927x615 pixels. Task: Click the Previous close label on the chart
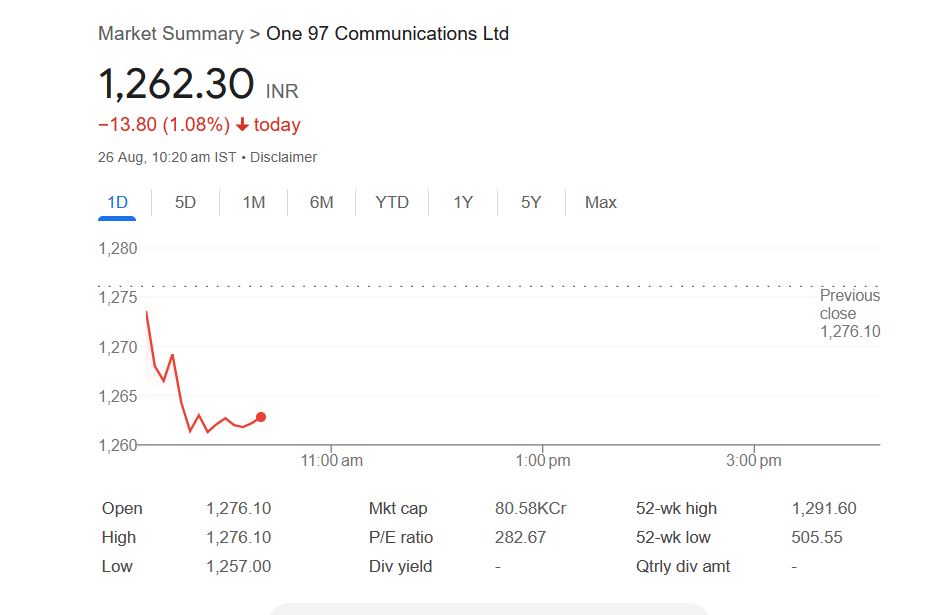click(x=849, y=304)
